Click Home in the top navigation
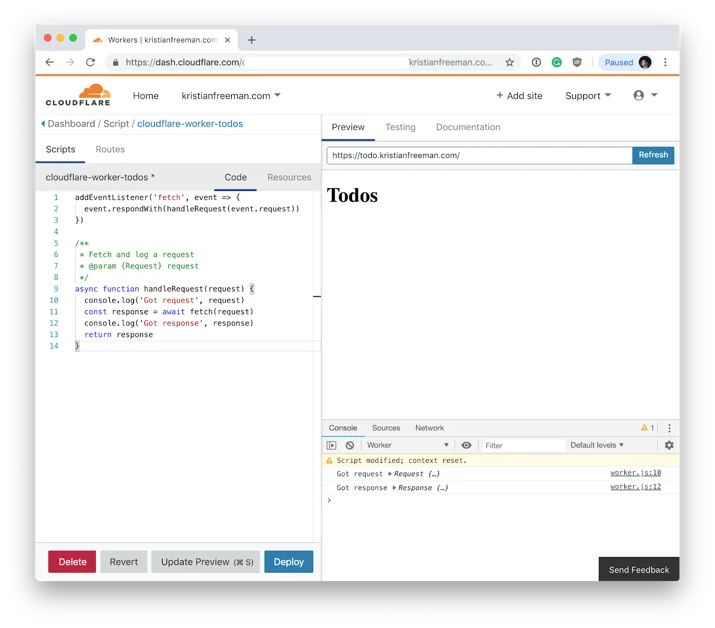The image size is (715, 628). (145, 96)
